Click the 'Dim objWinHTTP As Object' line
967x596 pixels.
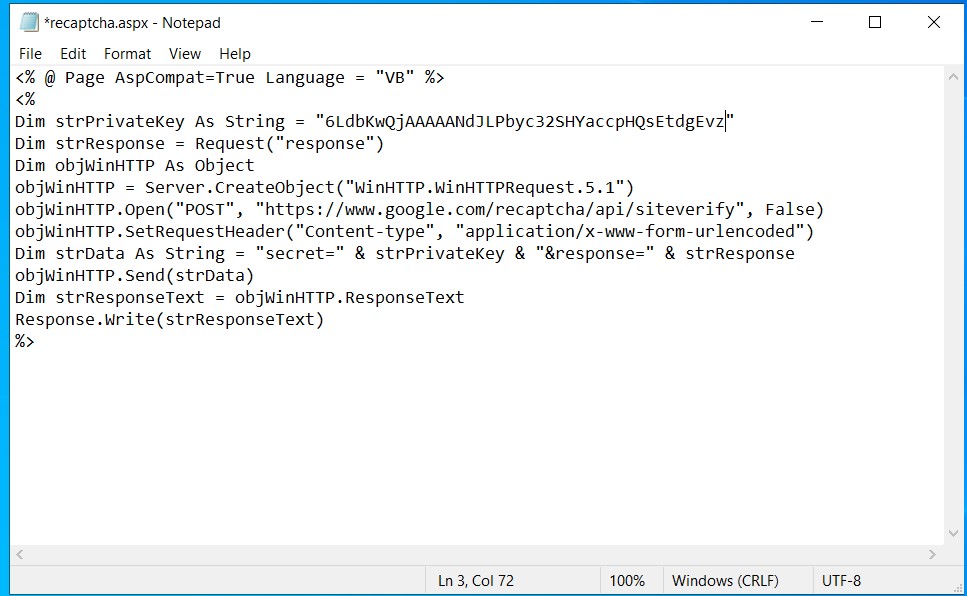134,166
